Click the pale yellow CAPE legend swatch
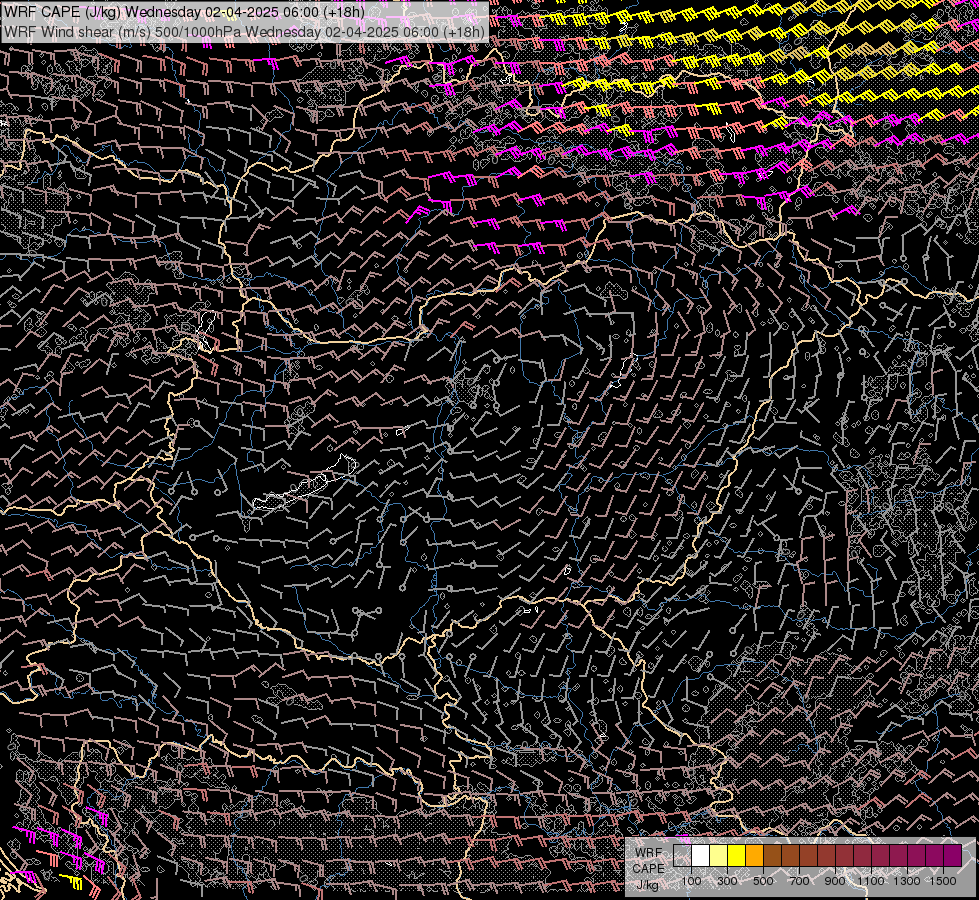Viewport: 979px width, 900px height. [x=719, y=855]
